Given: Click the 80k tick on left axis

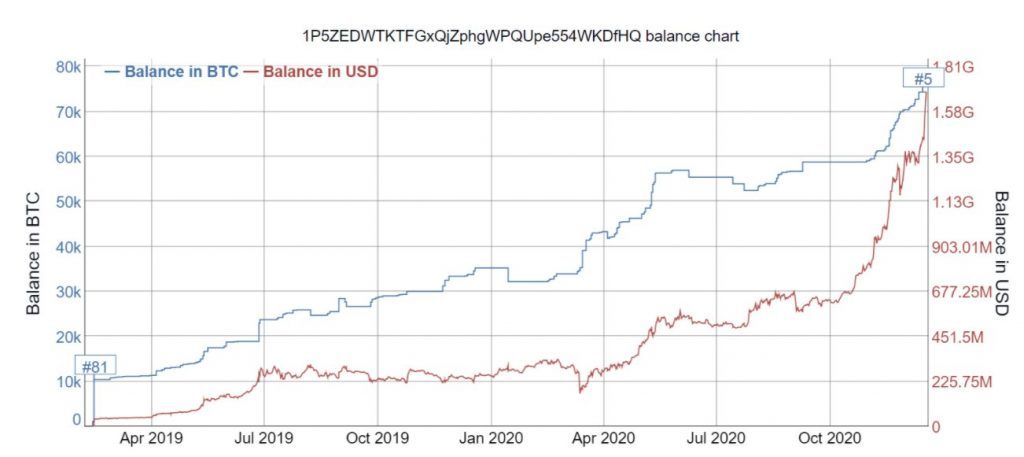Looking at the screenshot, I should tap(67, 67).
